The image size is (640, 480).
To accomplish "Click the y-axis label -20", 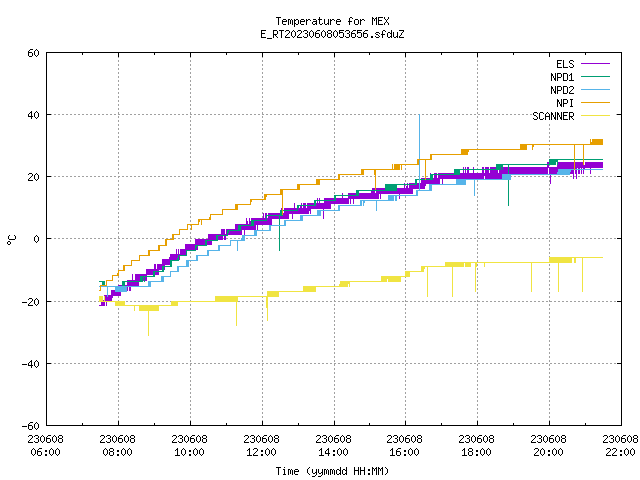I will point(30,302).
